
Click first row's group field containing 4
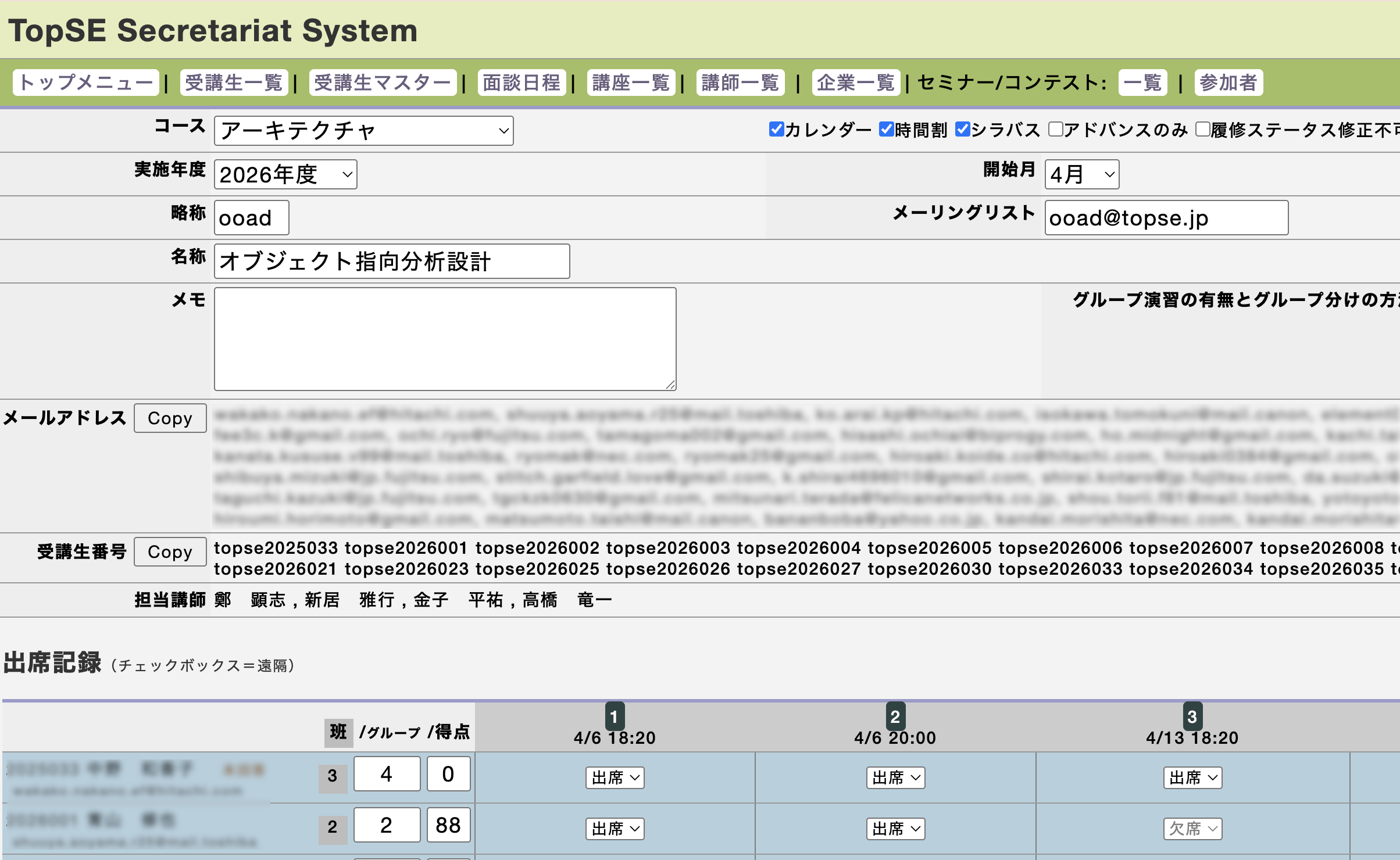tap(387, 774)
